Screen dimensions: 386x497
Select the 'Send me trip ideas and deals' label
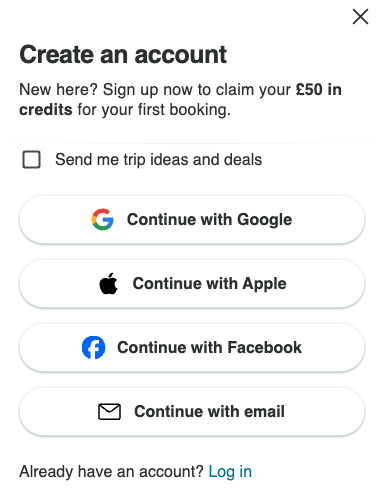pos(159,159)
